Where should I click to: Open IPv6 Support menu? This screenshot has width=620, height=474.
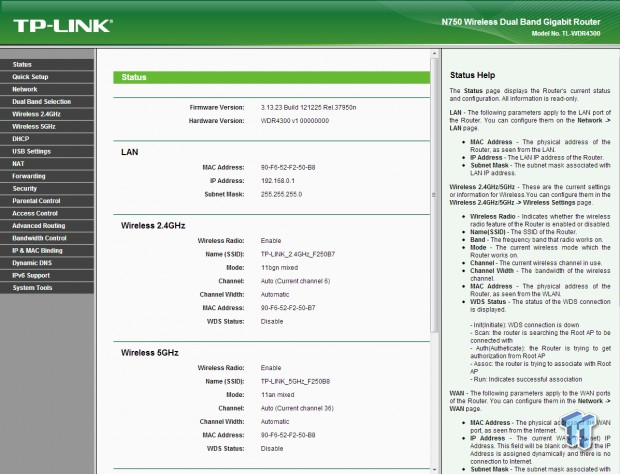click(x=47, y=276)
